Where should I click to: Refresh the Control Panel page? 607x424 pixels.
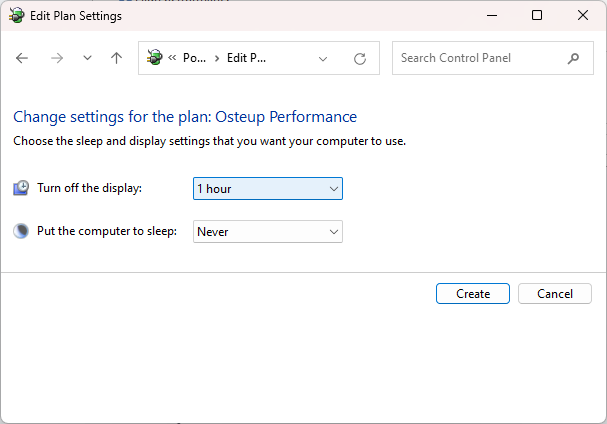pyautogui.click(x=360, y=58)
